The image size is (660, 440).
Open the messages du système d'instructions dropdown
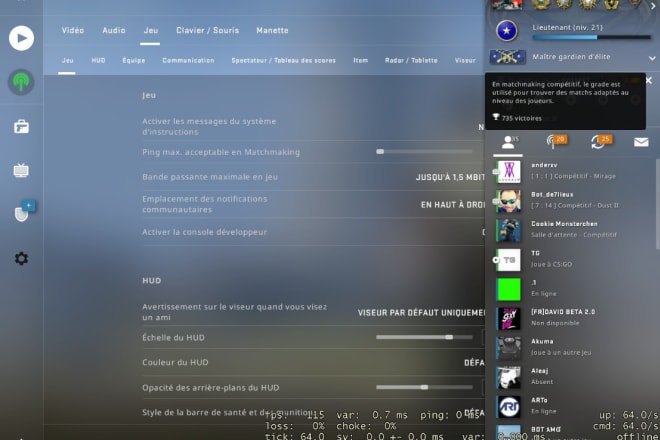coord(481,127)
